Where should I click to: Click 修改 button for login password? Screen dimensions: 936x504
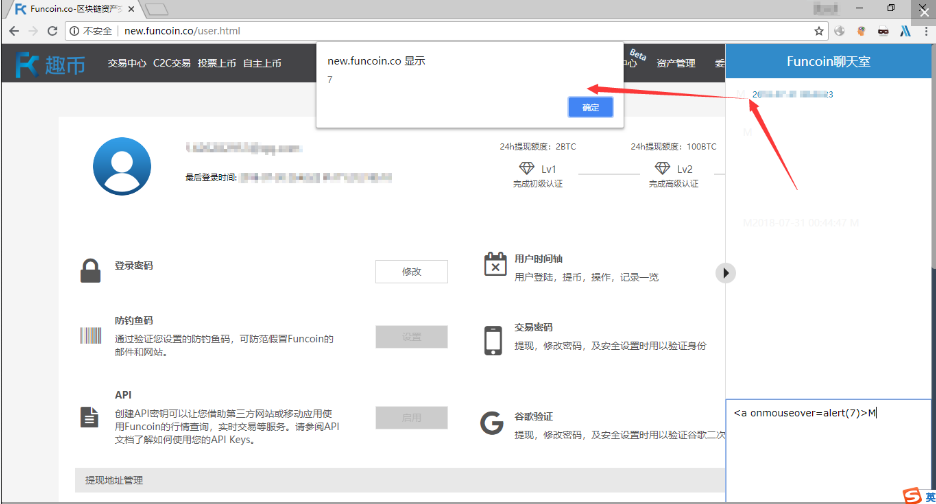coord(411,272)
